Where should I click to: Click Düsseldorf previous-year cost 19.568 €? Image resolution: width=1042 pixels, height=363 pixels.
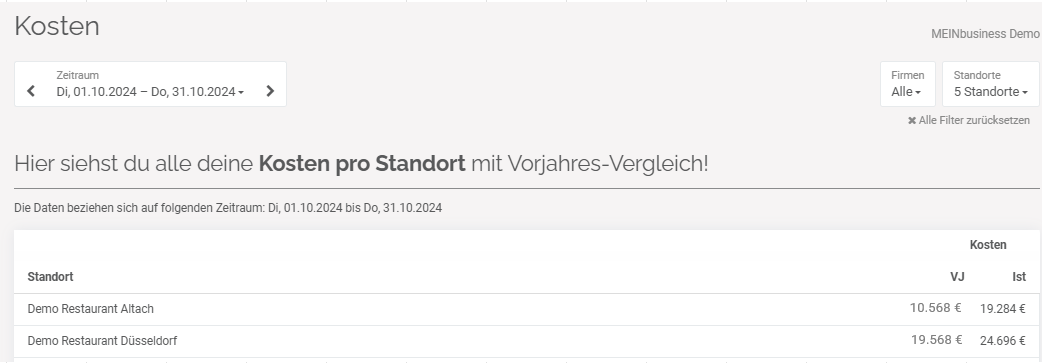pyautogui.click(x=936, y=340)
